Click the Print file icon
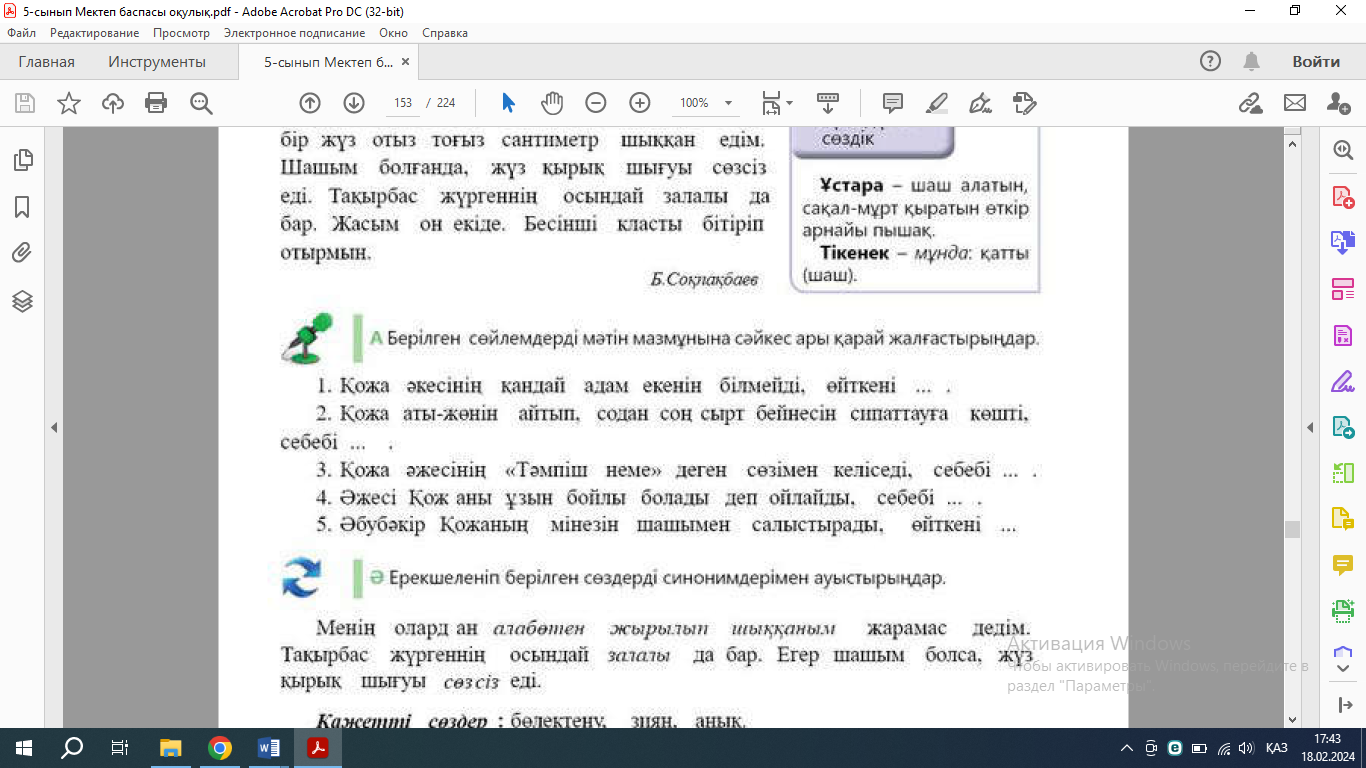This screenshot has height=768, width=1366. pyautogui.click(x=156, y=103)
